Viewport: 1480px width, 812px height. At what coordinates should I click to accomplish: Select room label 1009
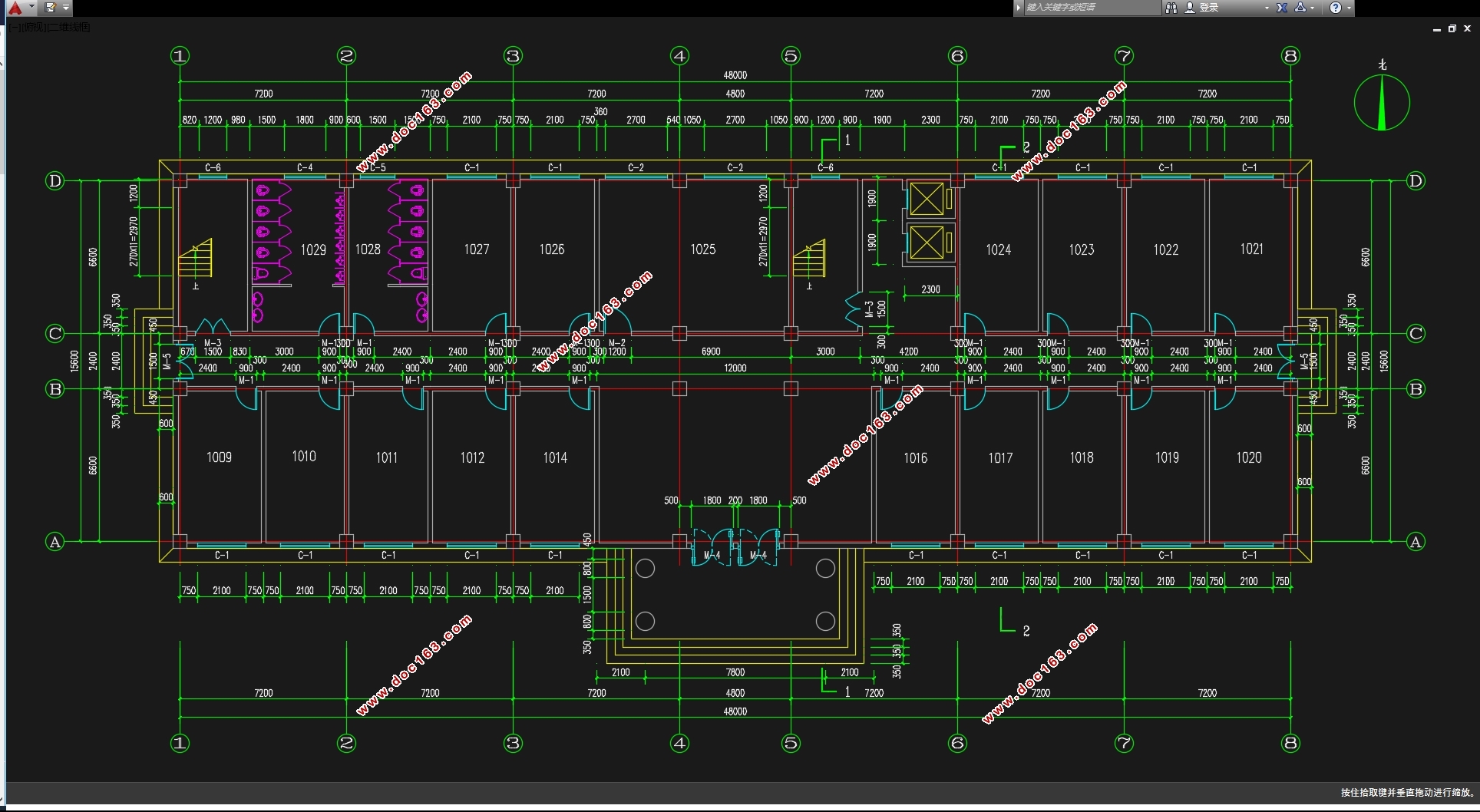(219, 457)
